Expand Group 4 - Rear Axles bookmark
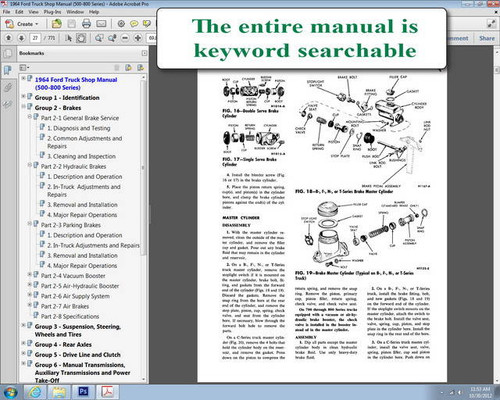The height and width of the screenshot is (400, 500). tap(23, 343)
